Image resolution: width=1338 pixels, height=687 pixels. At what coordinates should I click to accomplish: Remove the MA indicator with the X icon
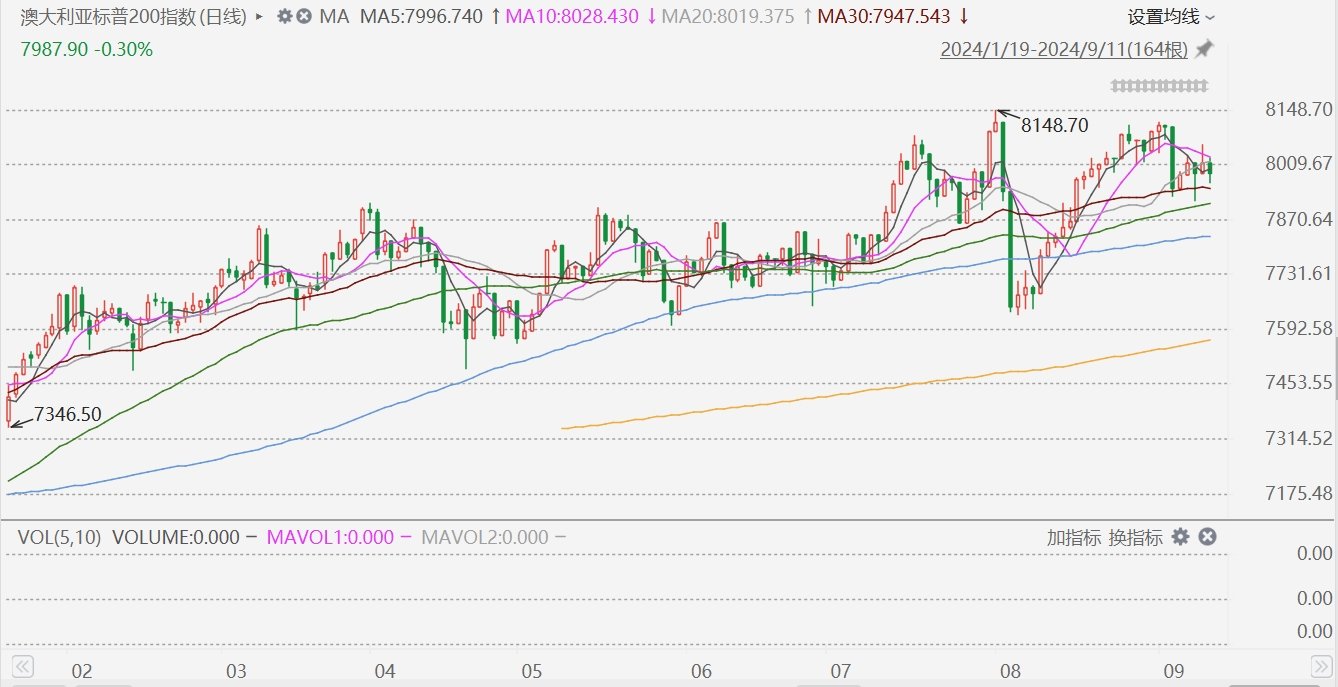(304, 17)
